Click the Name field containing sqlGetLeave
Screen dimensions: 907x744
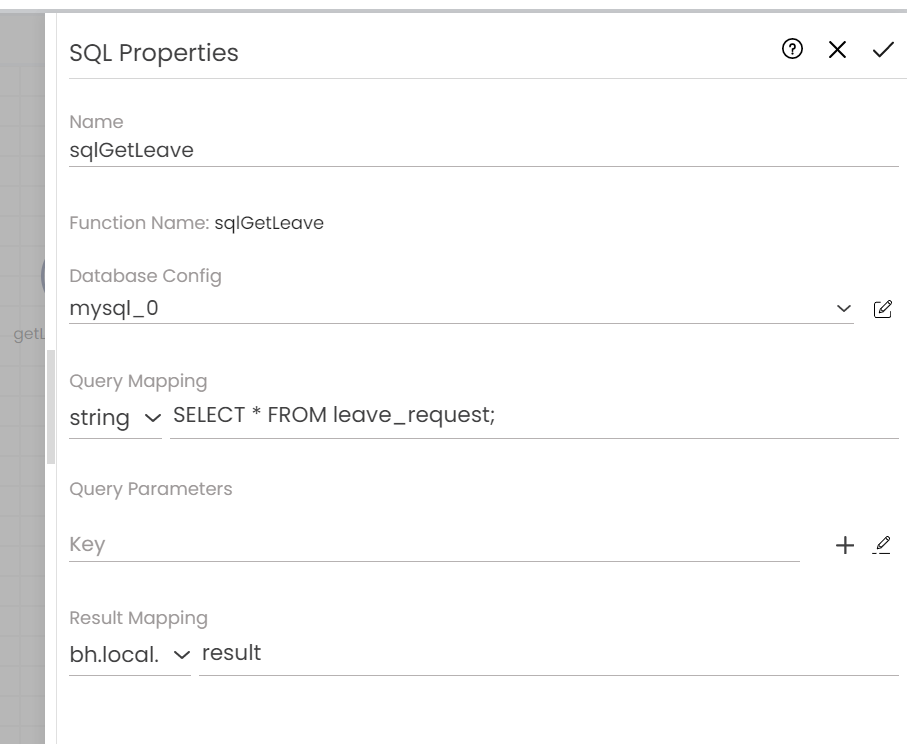[484, 150]
